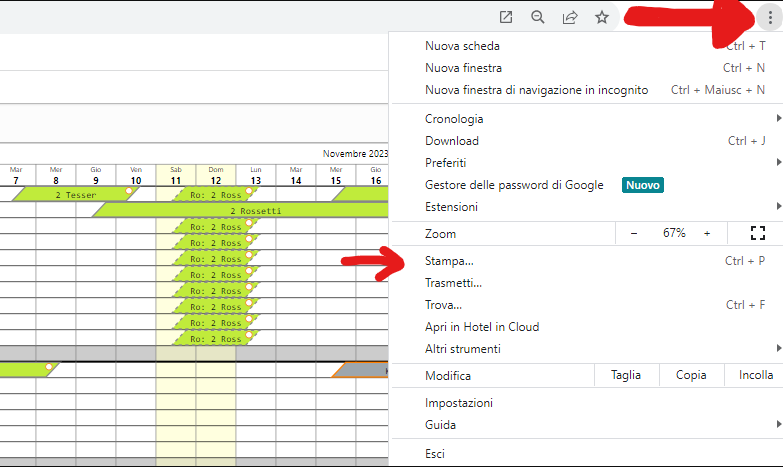Click the zoom magnifier icon in address bar
The image size is (783, 467).
(x=538, y=17)
